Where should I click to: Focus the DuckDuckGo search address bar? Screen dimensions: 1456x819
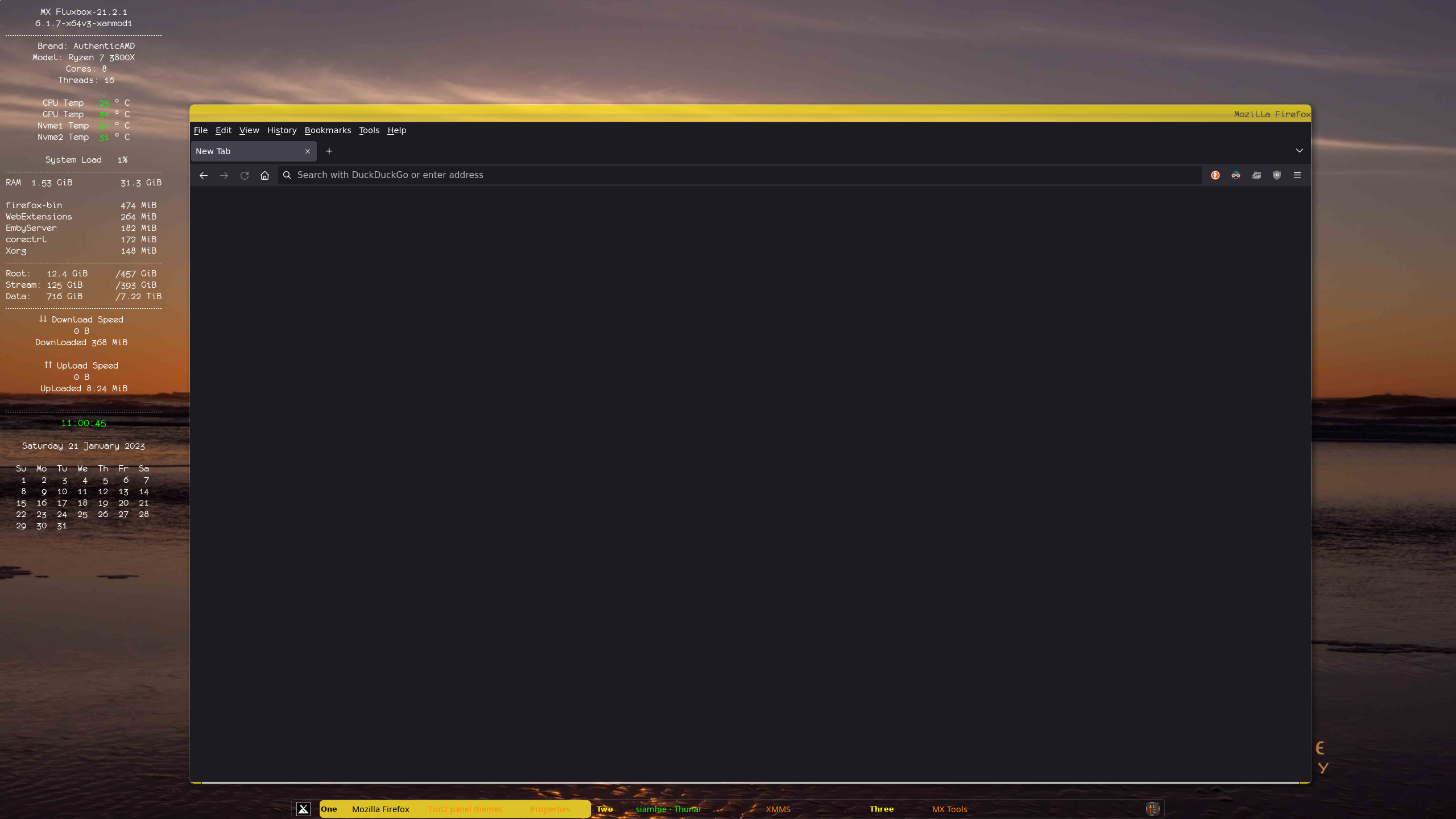coord(739,175)
